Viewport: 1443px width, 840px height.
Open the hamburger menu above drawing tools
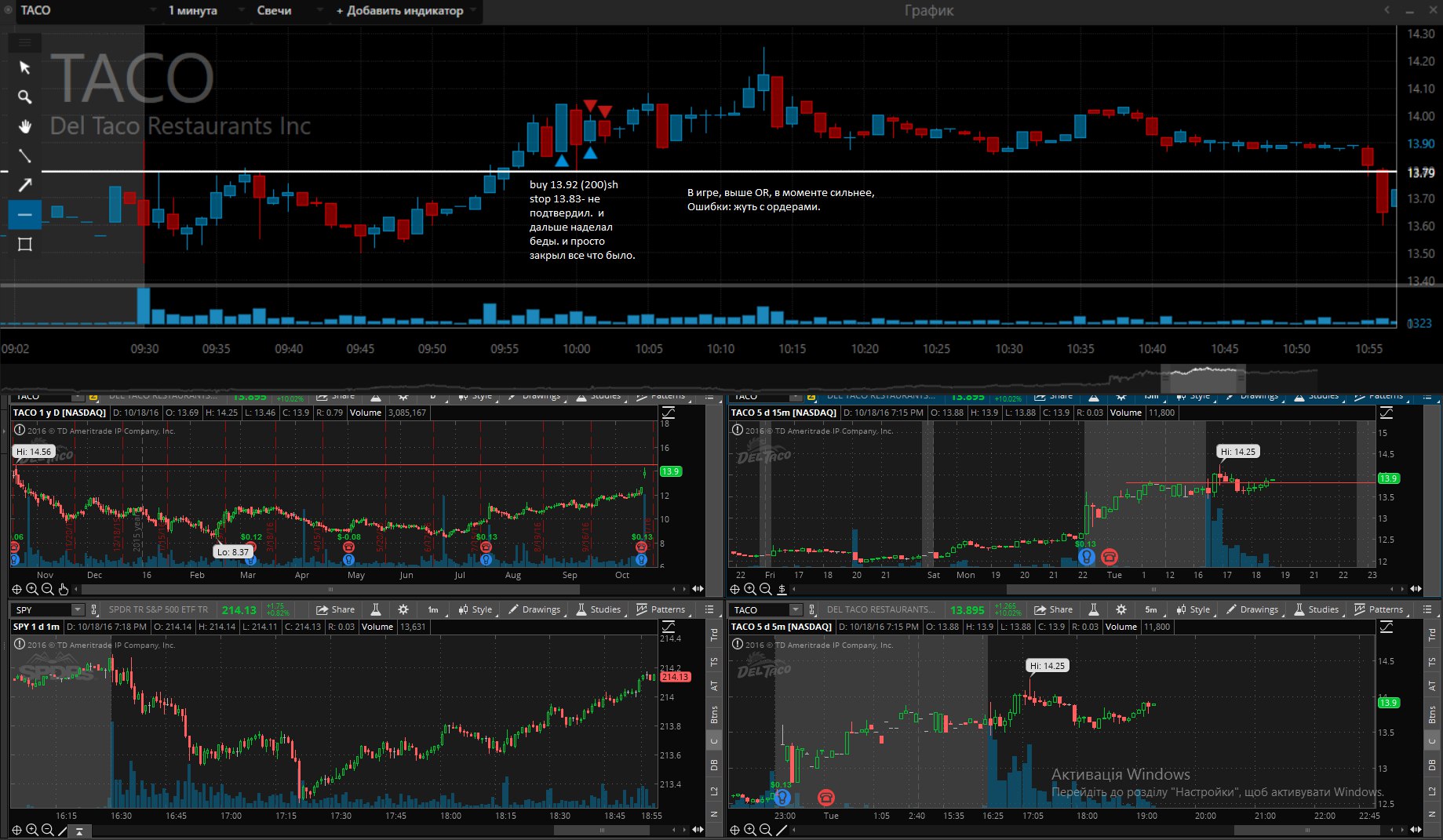point(24,42)
